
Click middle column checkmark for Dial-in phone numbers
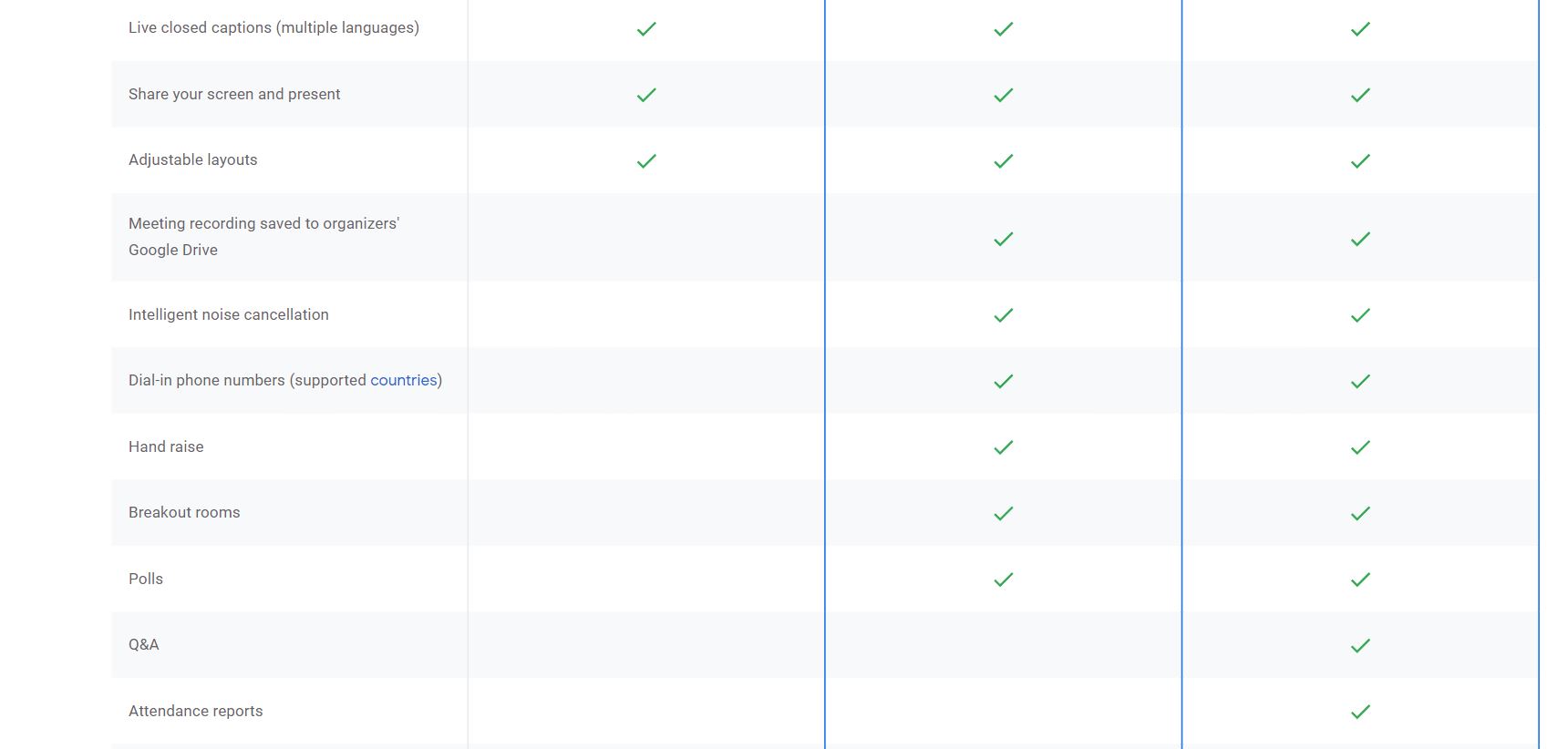1004,381
